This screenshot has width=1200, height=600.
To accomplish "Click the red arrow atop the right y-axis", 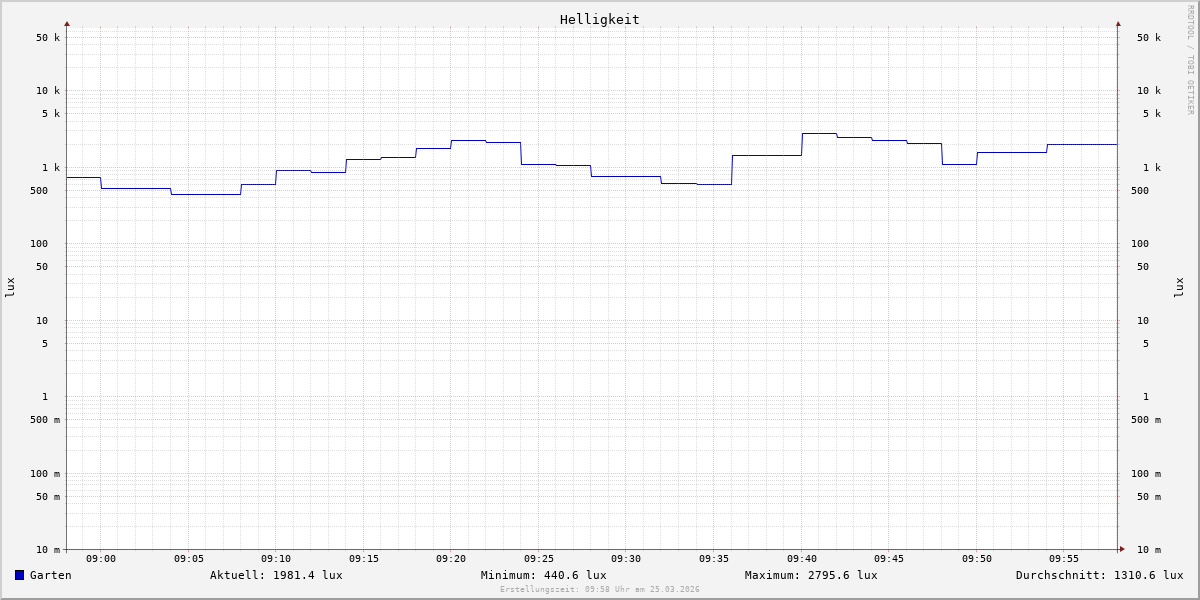I will [x=1118, y=23].
